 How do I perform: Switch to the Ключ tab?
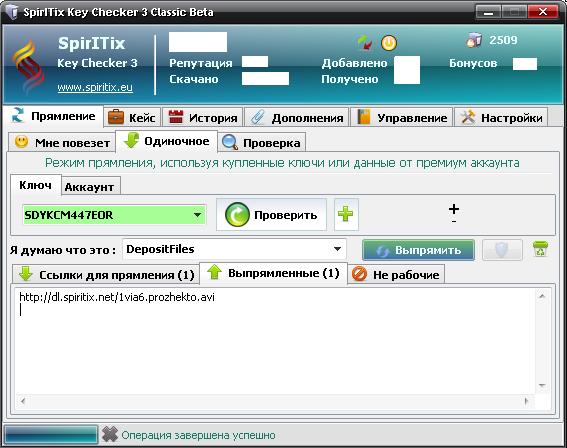click(x=35, y=185)
